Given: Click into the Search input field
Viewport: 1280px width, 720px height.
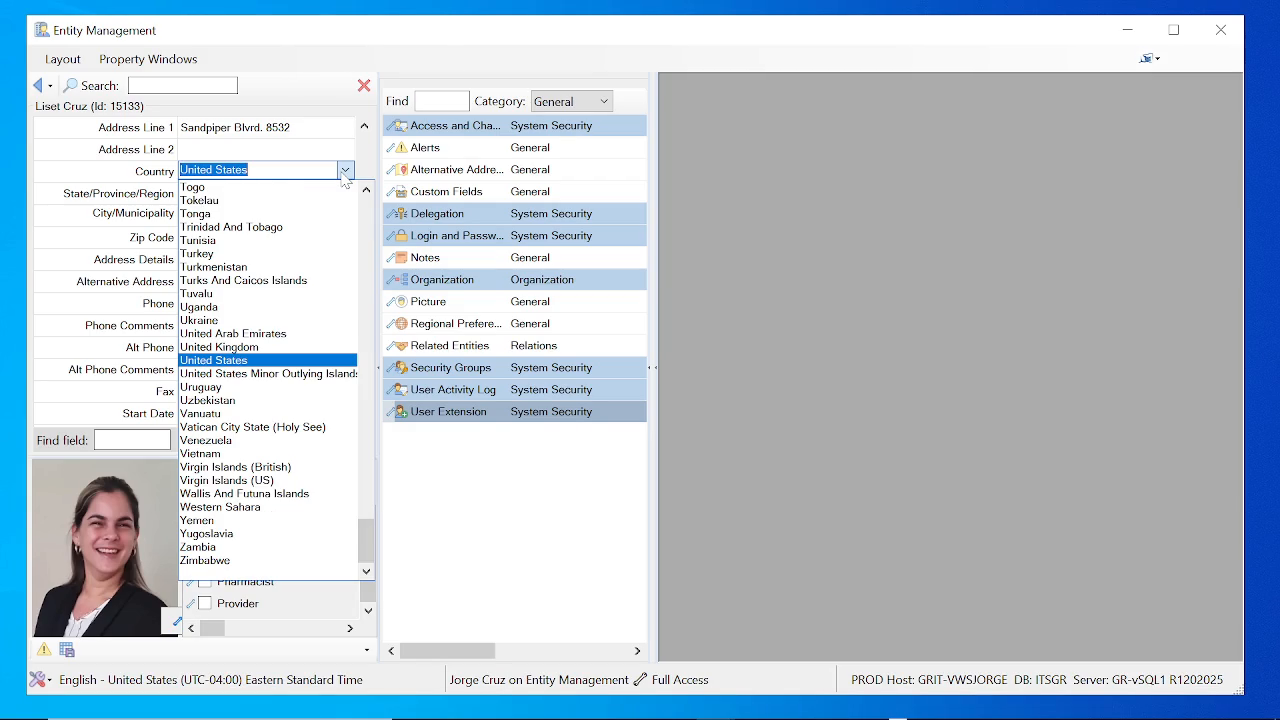Looking at the screenshot, I should 183,86.
